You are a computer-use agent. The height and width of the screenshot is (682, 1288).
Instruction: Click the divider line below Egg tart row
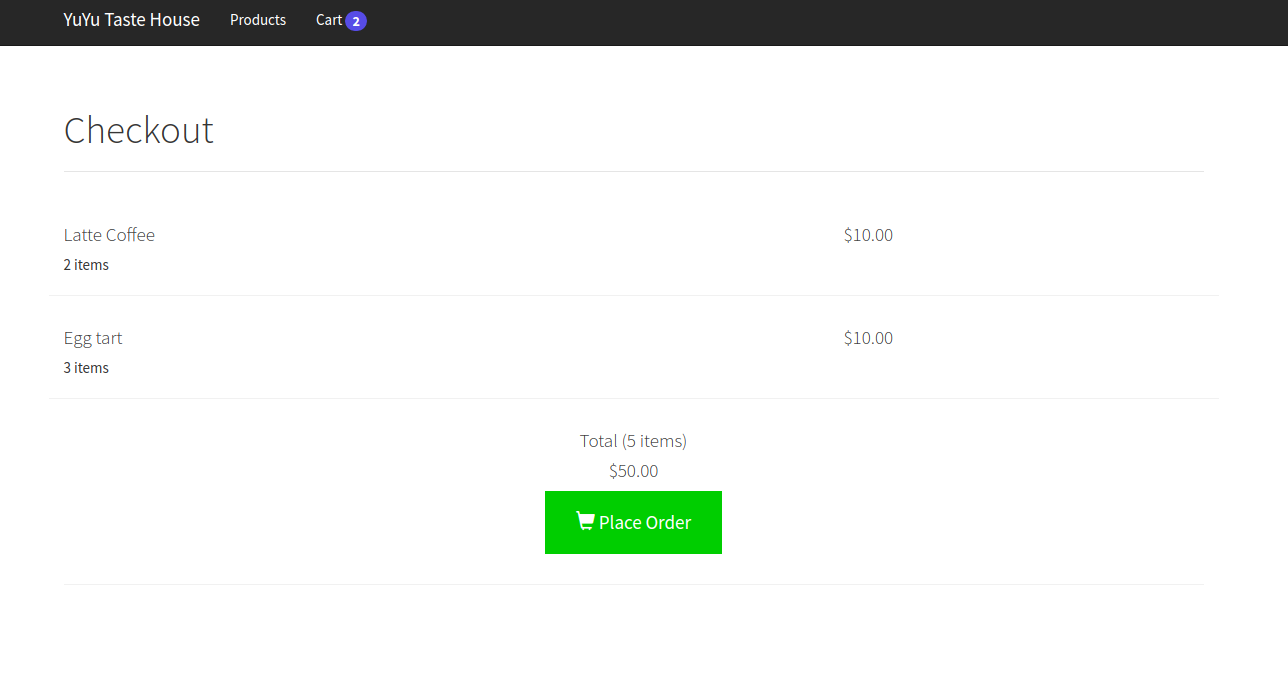point(633,398)
